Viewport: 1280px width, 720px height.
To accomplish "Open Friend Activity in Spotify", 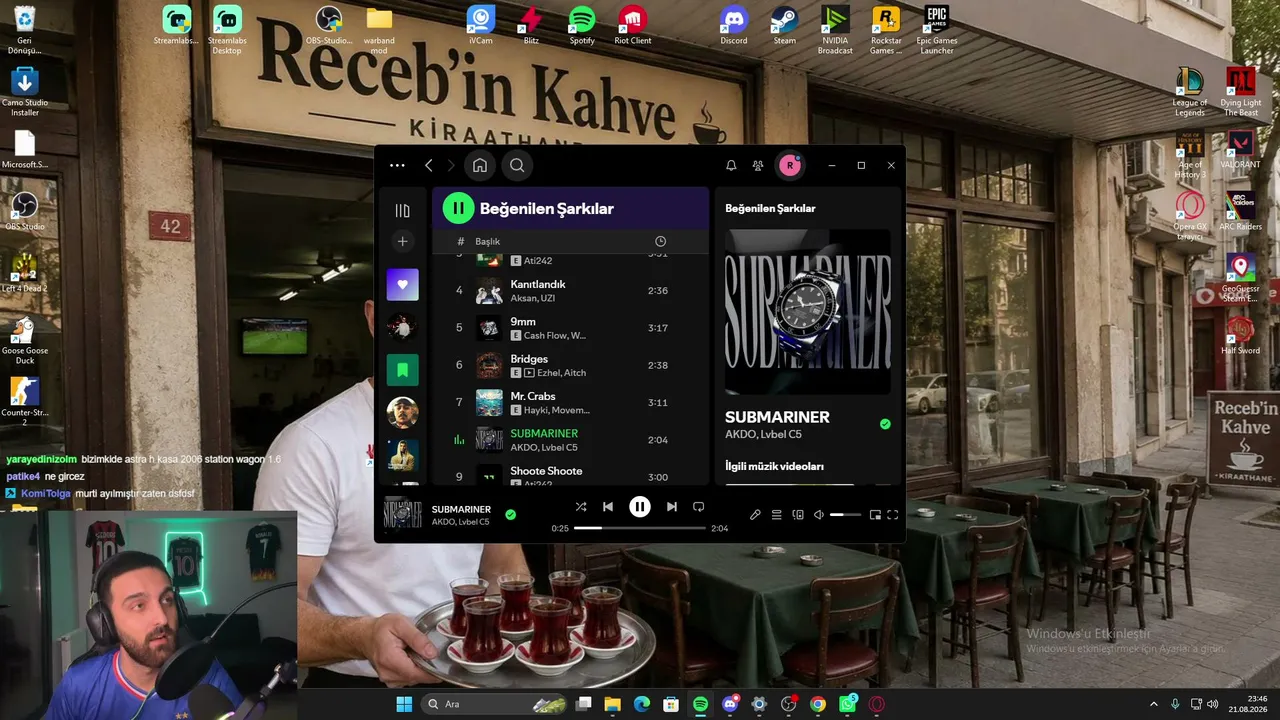I will [x=758, y=166].
